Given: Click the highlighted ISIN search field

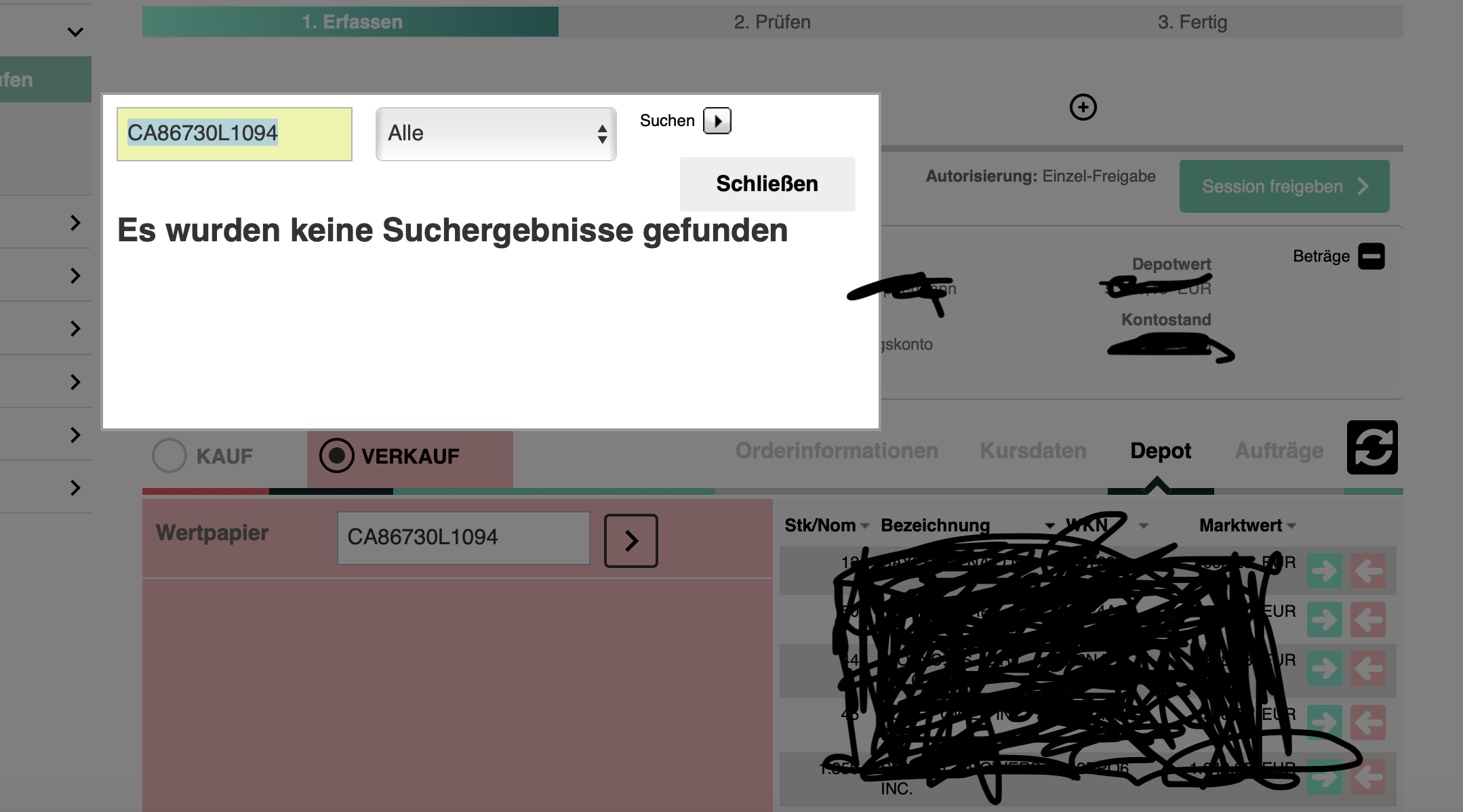Looking at the screenshot, I should (x=234, y=134).
